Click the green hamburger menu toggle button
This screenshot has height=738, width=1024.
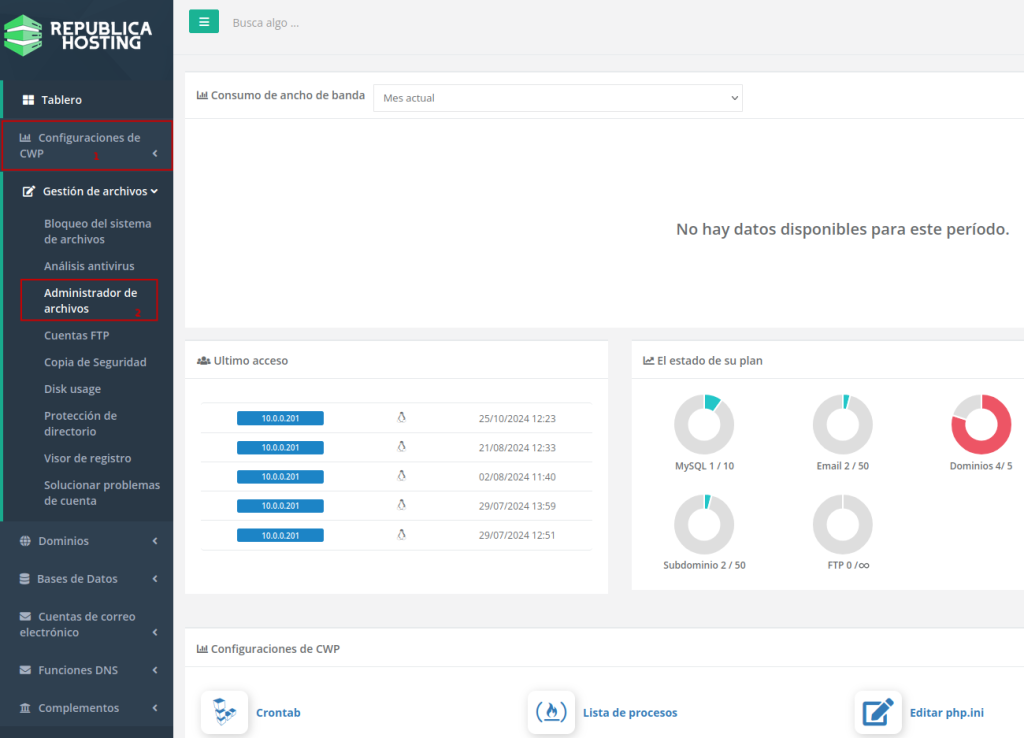click(x=203, y=21)
